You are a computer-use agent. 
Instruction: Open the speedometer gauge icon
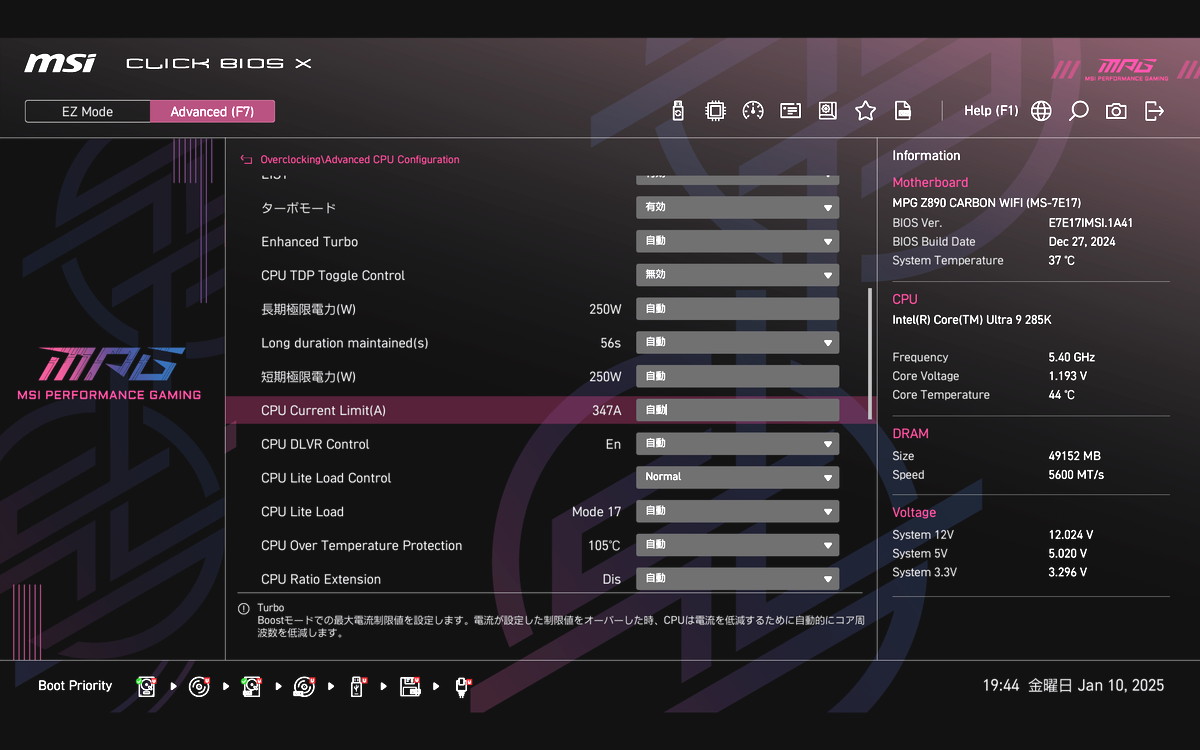(x=753, y=111)
